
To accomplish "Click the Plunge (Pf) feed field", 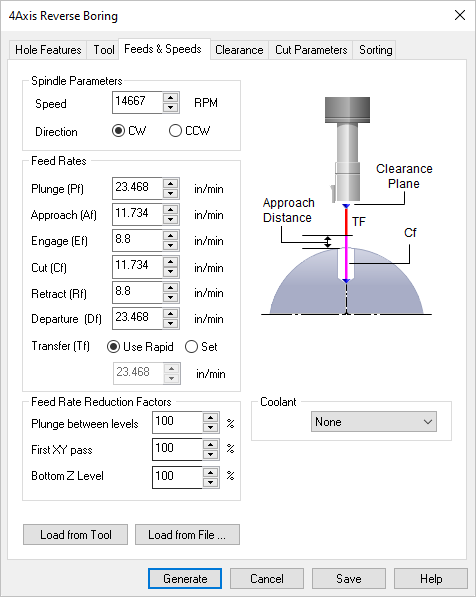I will pos(137,188).
